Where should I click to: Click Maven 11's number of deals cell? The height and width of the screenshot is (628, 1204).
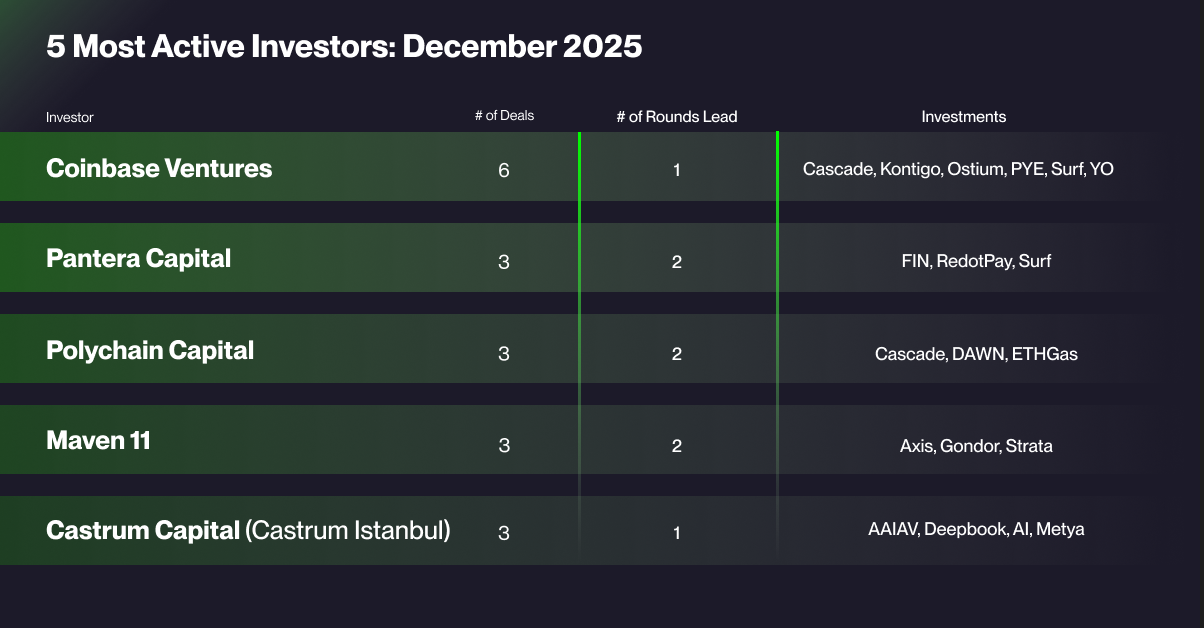coord(504,446)
